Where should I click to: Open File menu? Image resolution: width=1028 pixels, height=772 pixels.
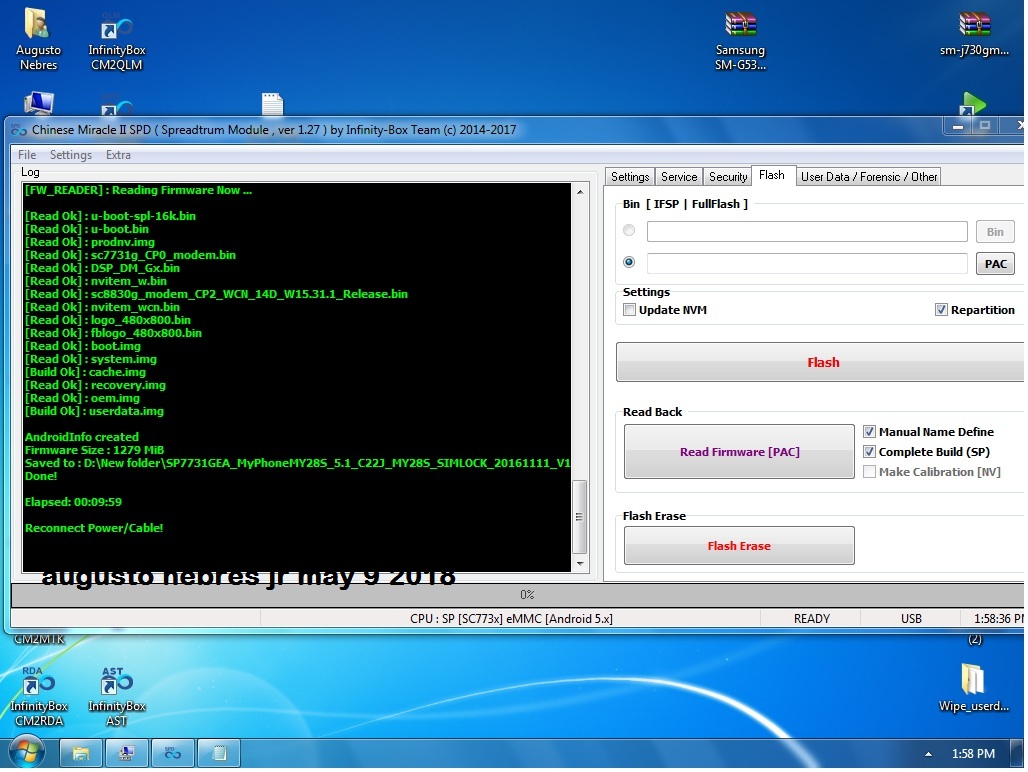point(27,155)
